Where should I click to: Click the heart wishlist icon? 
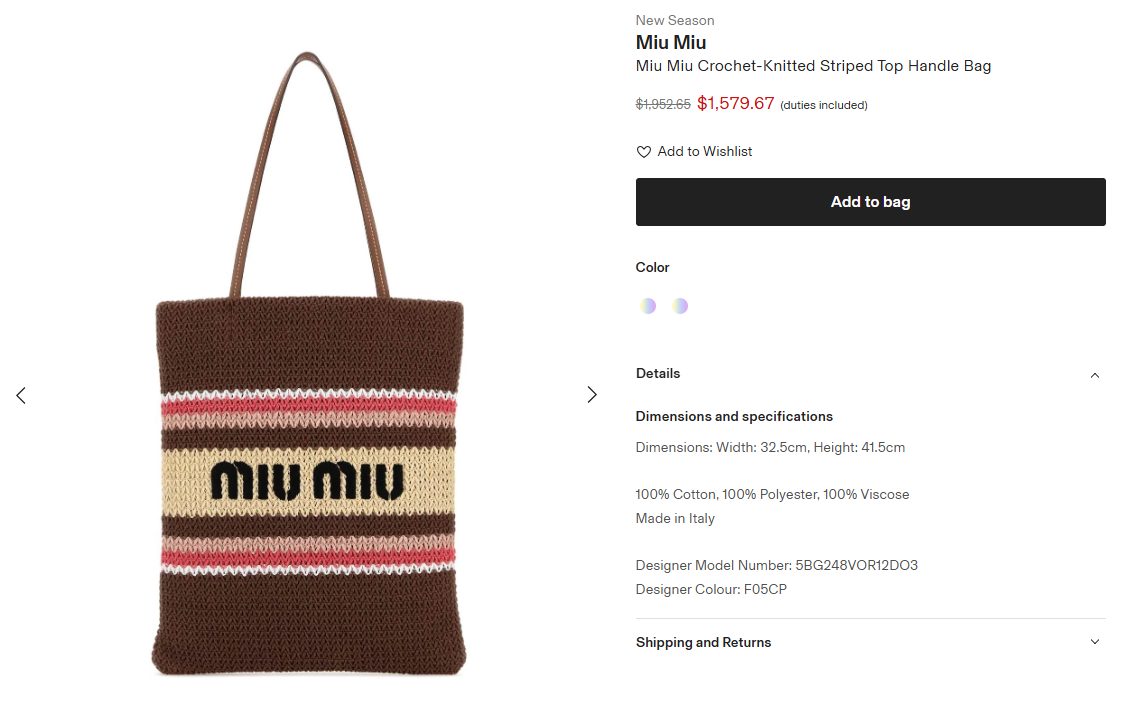[644, 152]
